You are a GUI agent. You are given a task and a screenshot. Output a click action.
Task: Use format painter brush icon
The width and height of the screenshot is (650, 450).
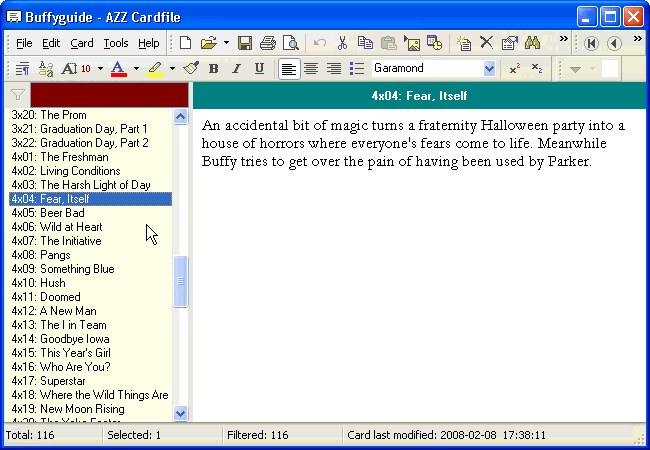click(x=191, y=68)
